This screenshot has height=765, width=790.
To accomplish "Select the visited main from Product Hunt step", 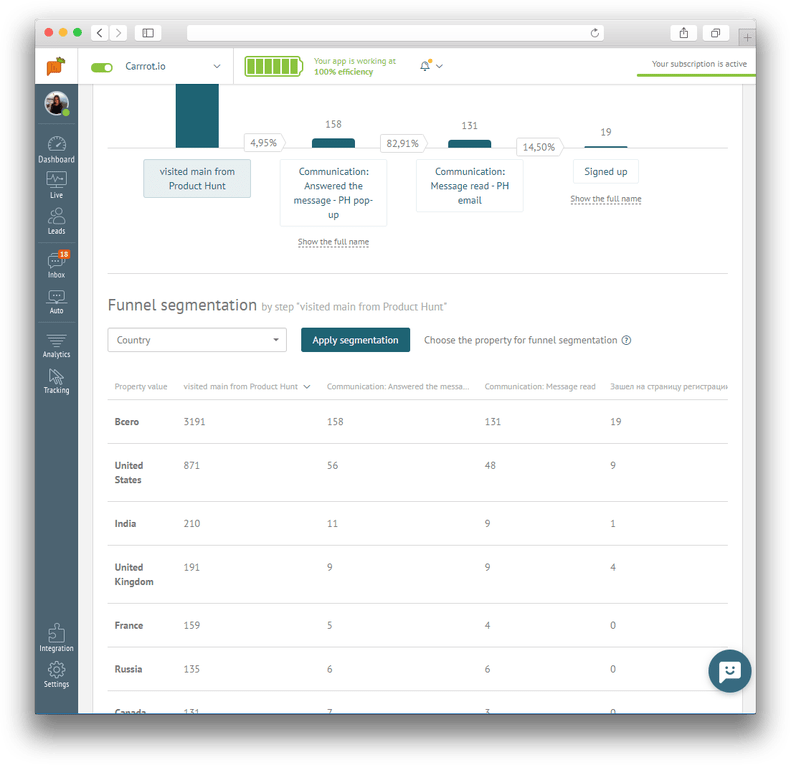I will pos(197,178).
